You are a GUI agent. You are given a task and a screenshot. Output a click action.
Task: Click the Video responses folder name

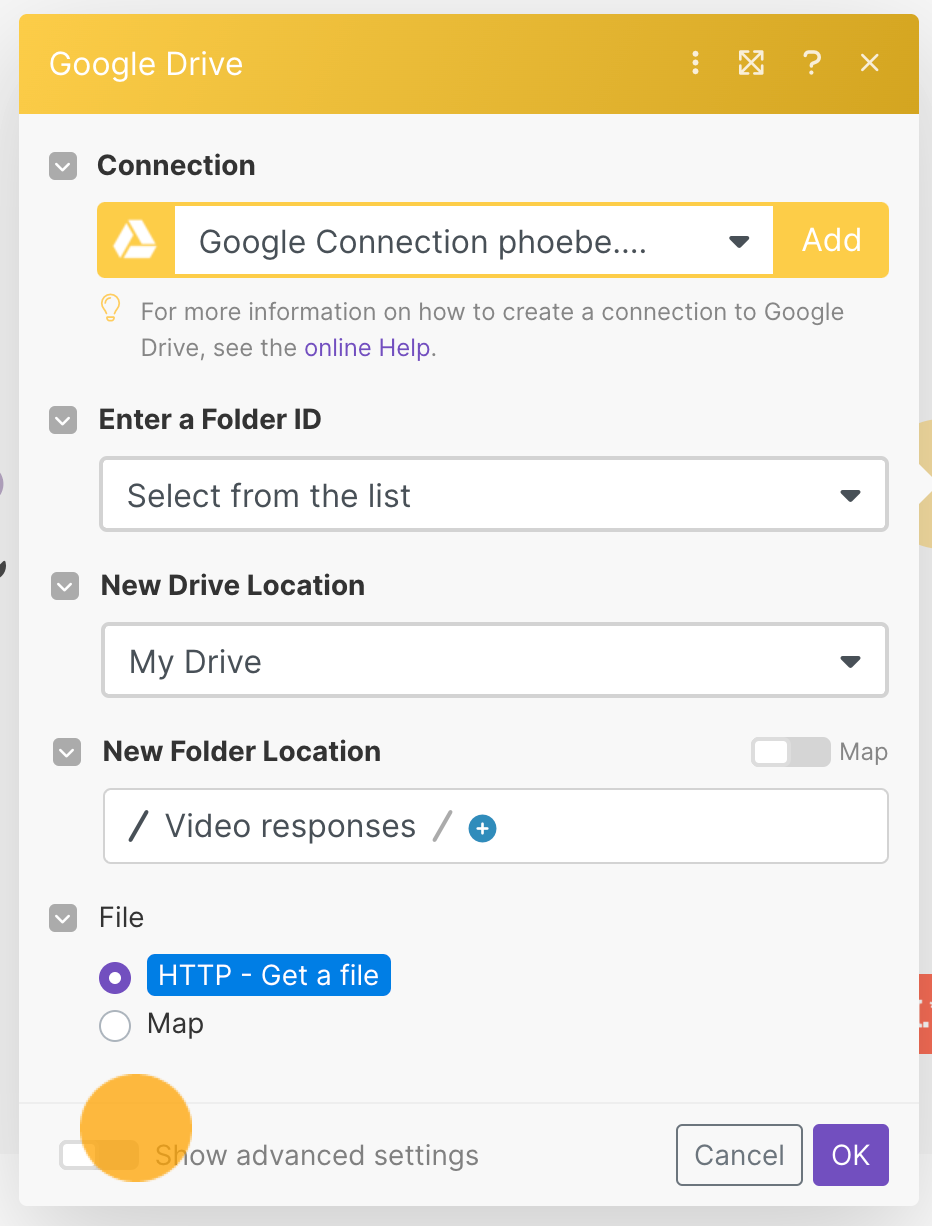[290, 826]
